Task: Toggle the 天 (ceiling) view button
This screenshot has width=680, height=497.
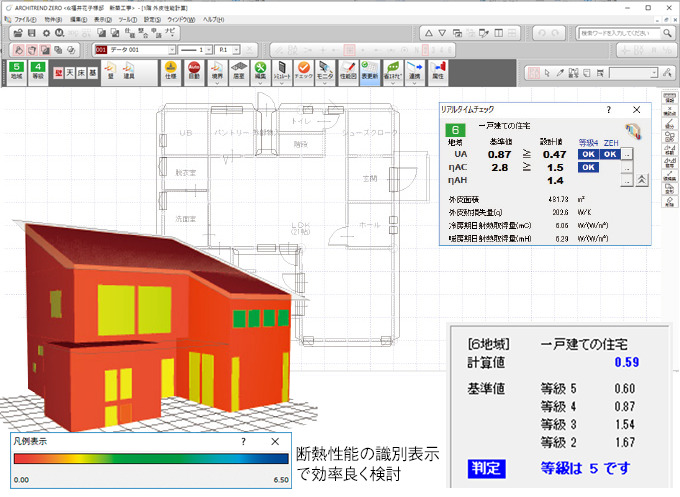Action: [70, 73]
